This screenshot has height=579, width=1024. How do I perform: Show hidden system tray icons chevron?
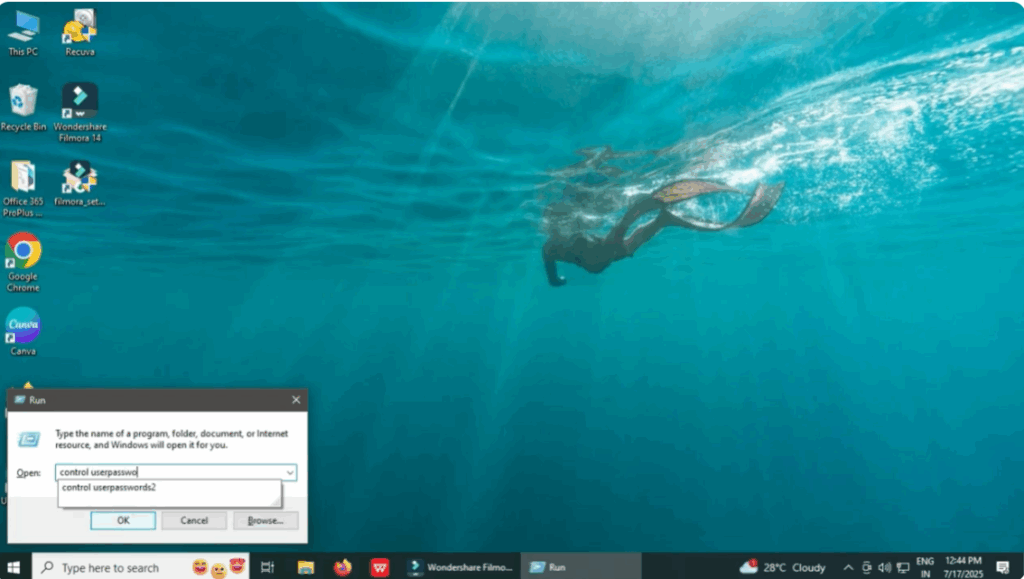pyautogui.click(x=848, y=567)
